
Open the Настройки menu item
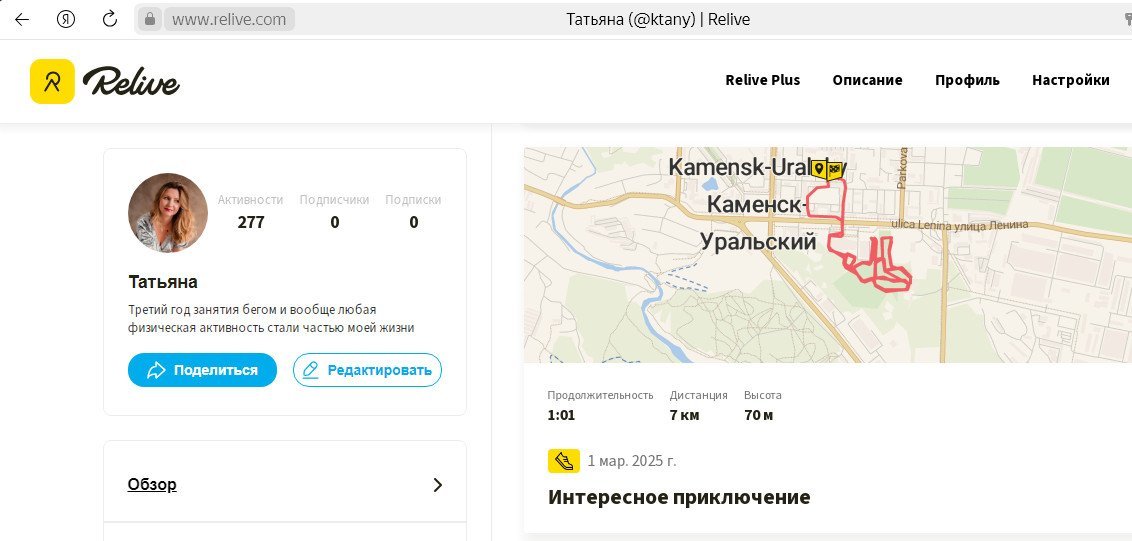(x=1071, y=80)
